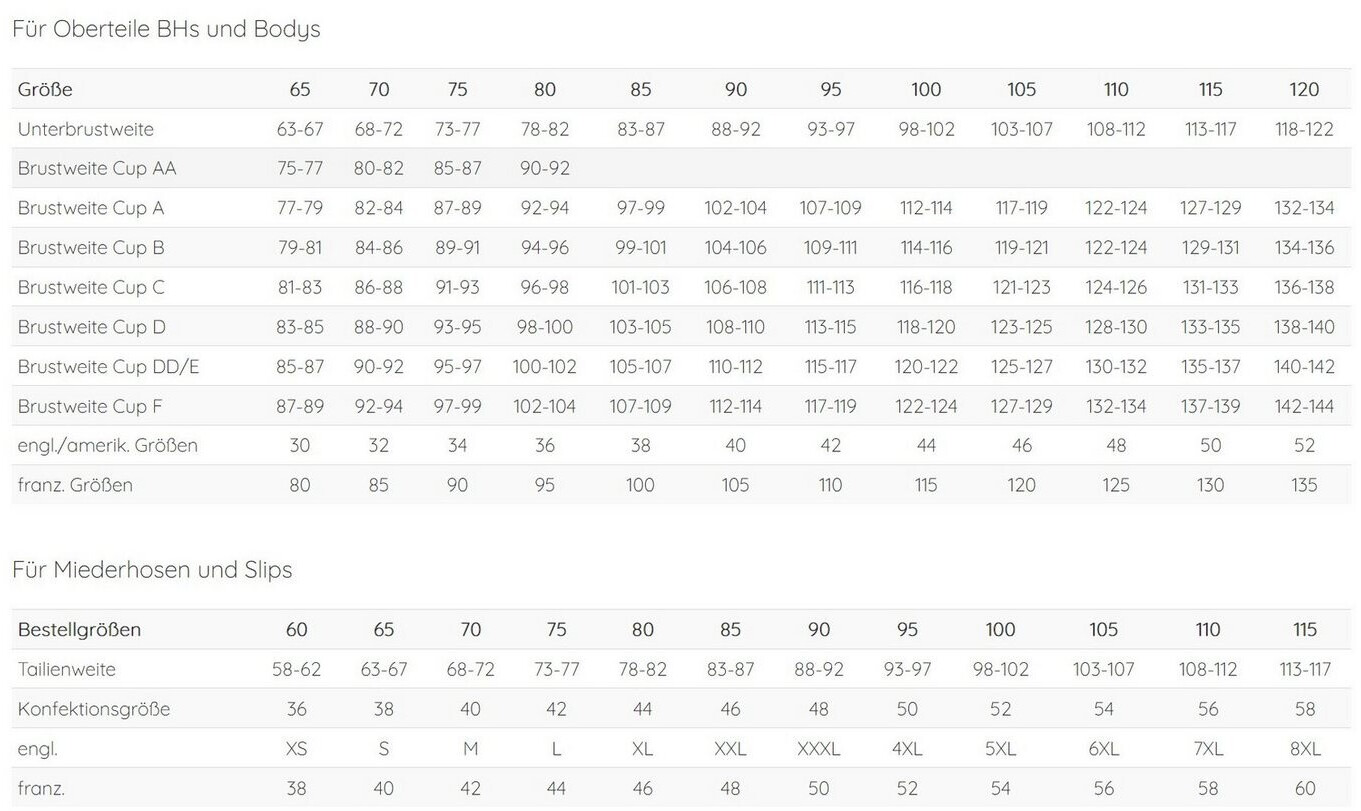
Task: Click the 120 column header in the bra table
Action: point(1304,89)
